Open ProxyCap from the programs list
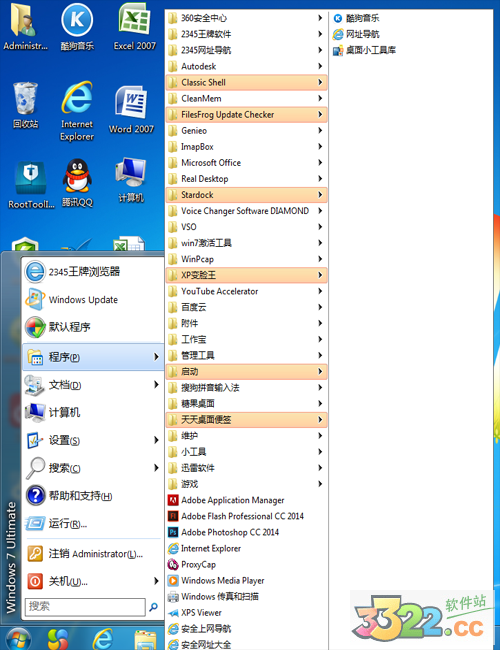500x650 pixels. [x=247, y=564]
